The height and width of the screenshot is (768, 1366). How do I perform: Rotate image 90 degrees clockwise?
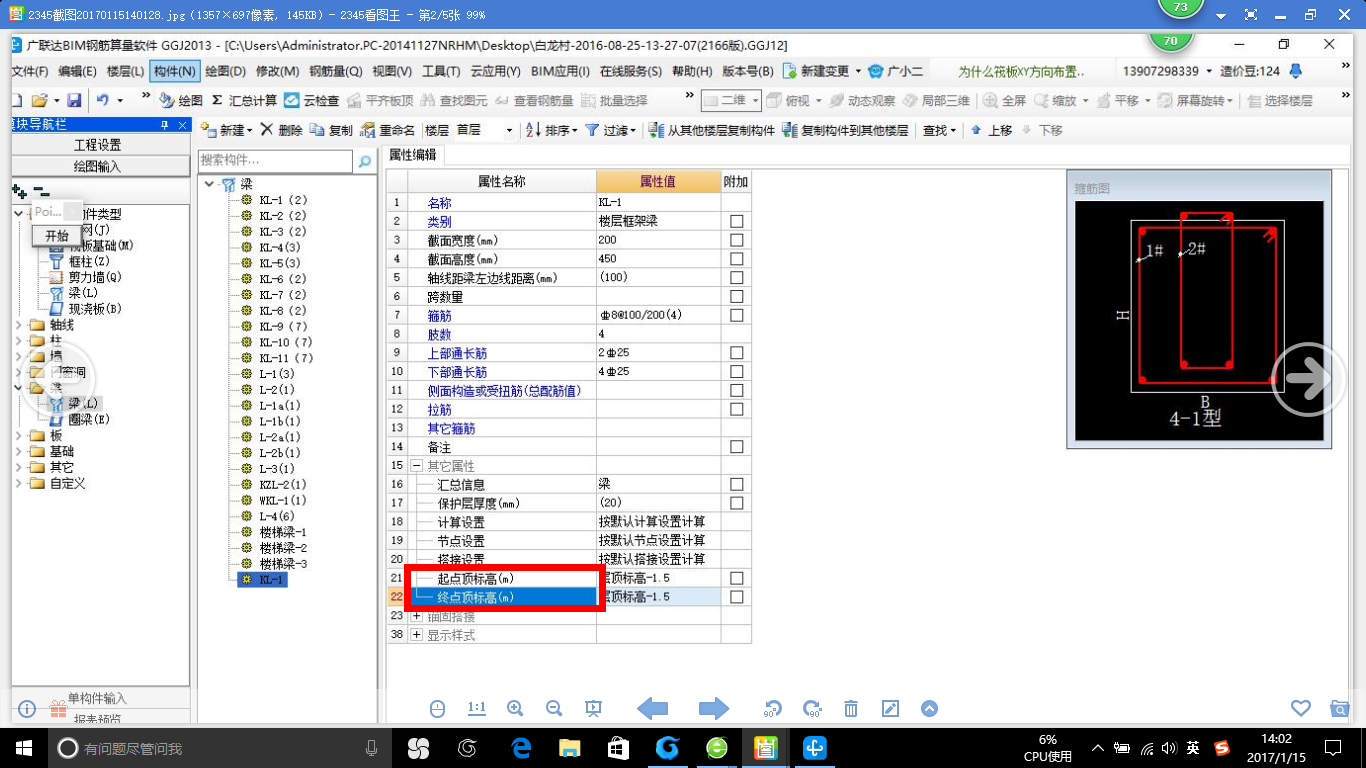(812, 708)
